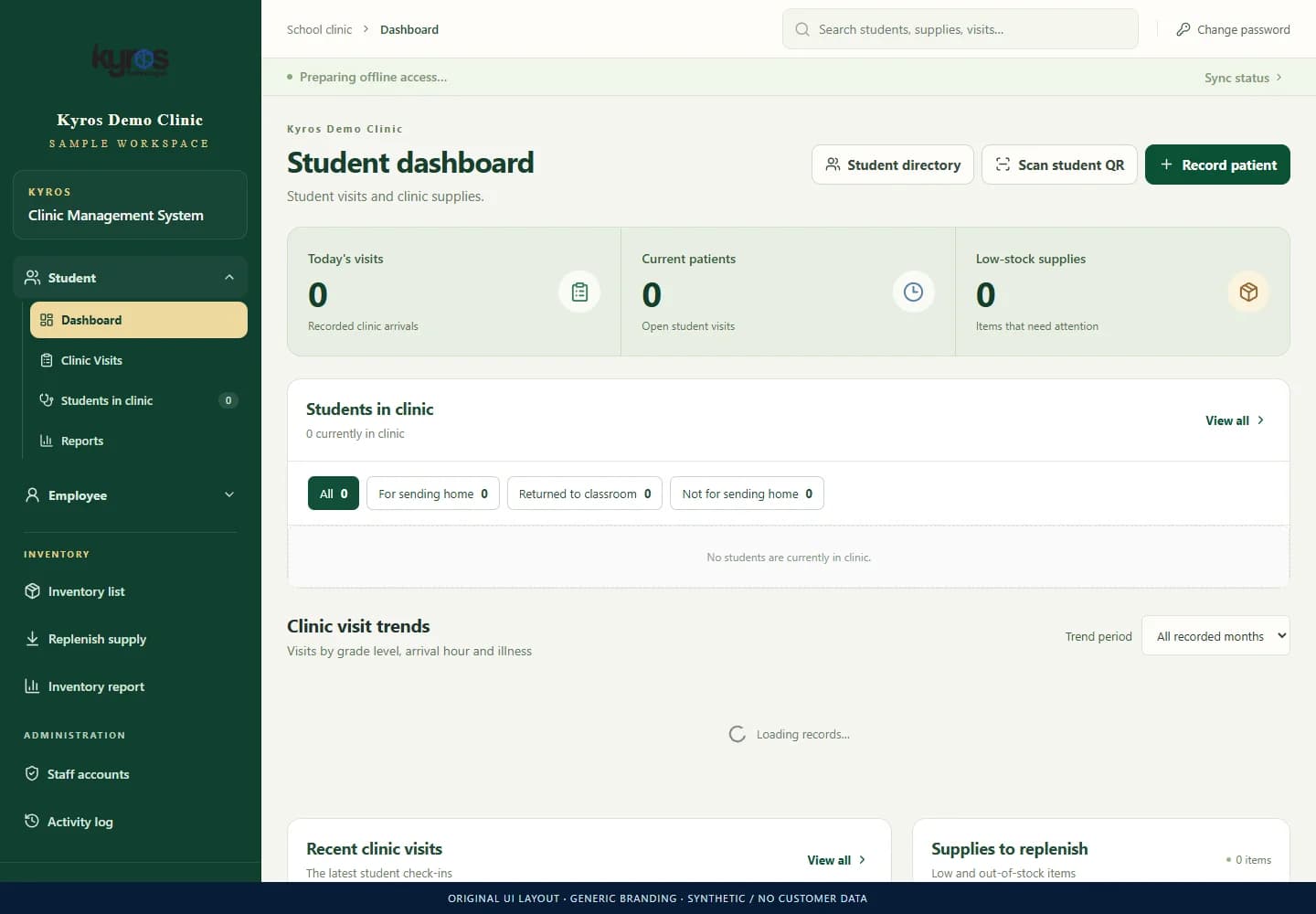Open the Trend period dropdown

[1215, 636]
